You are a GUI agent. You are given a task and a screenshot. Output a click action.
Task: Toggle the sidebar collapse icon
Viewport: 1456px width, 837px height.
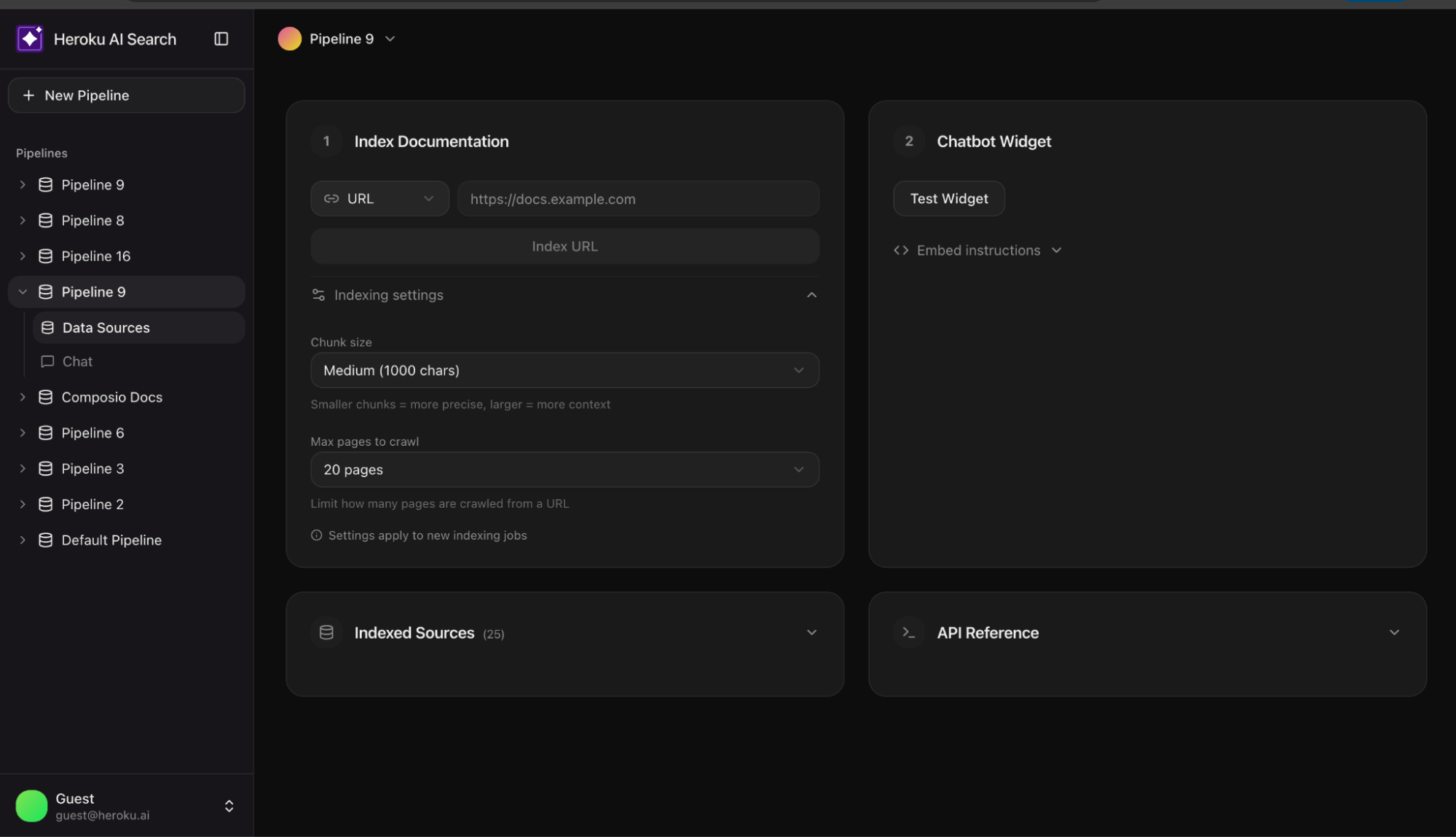(221, 39)
